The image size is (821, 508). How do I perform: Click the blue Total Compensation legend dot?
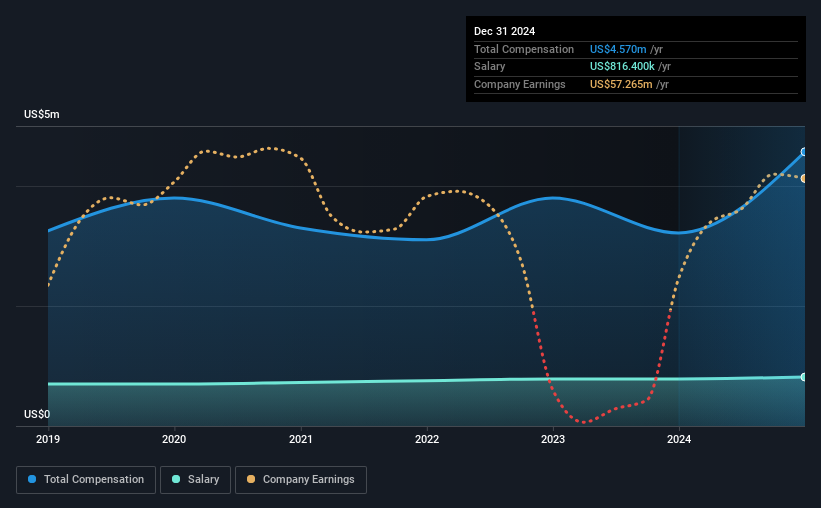click(32, 479)
